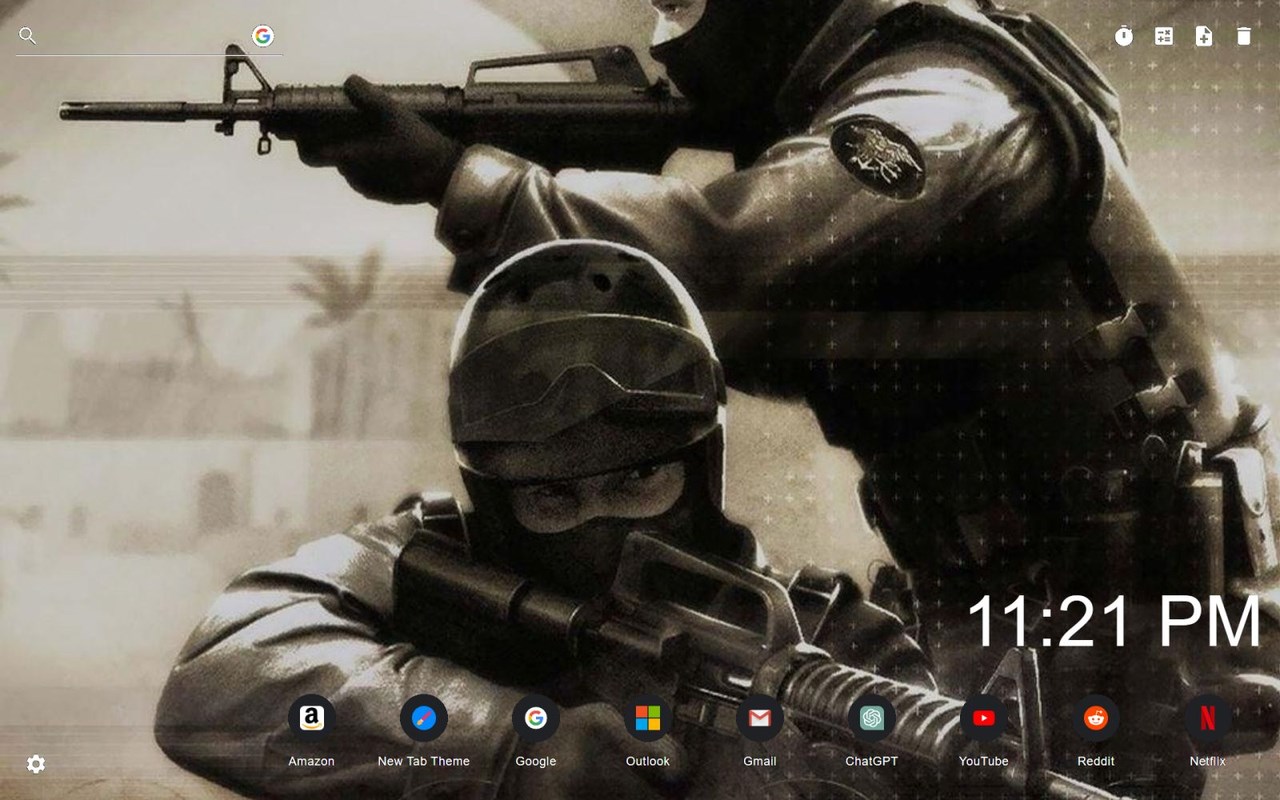Screen dimensions: 1280x800
Task: Click the search magnifier icon
Action: 28,36
